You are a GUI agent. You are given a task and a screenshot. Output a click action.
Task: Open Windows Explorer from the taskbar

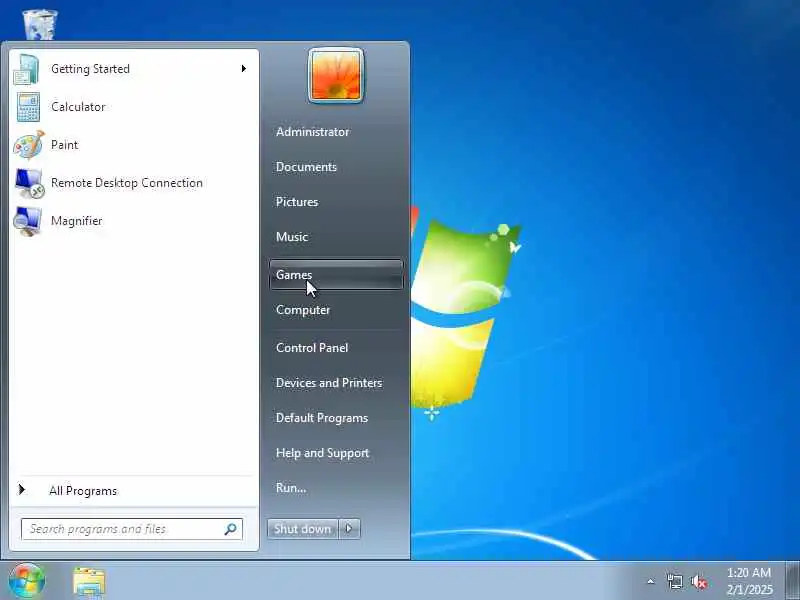click(89, 582)
